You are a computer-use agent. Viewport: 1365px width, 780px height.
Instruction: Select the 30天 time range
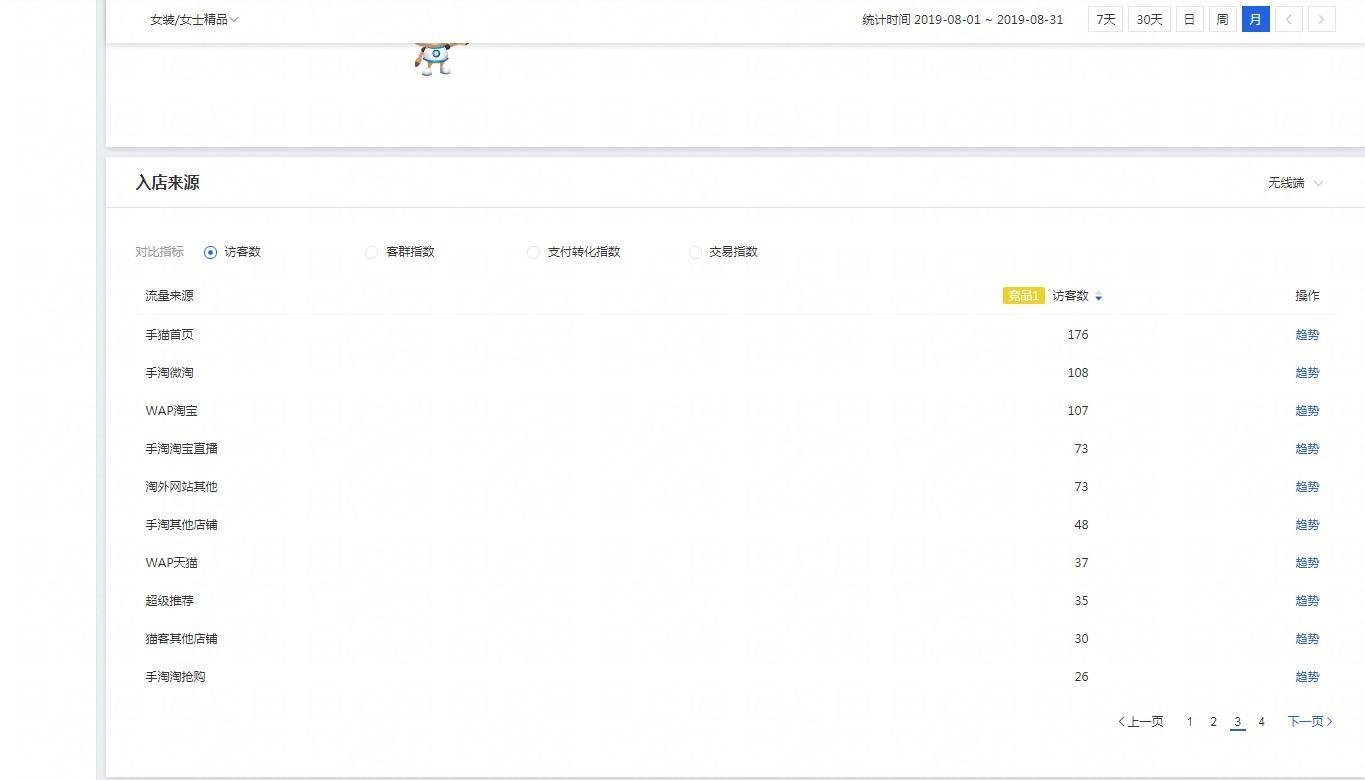(1149, 19)
